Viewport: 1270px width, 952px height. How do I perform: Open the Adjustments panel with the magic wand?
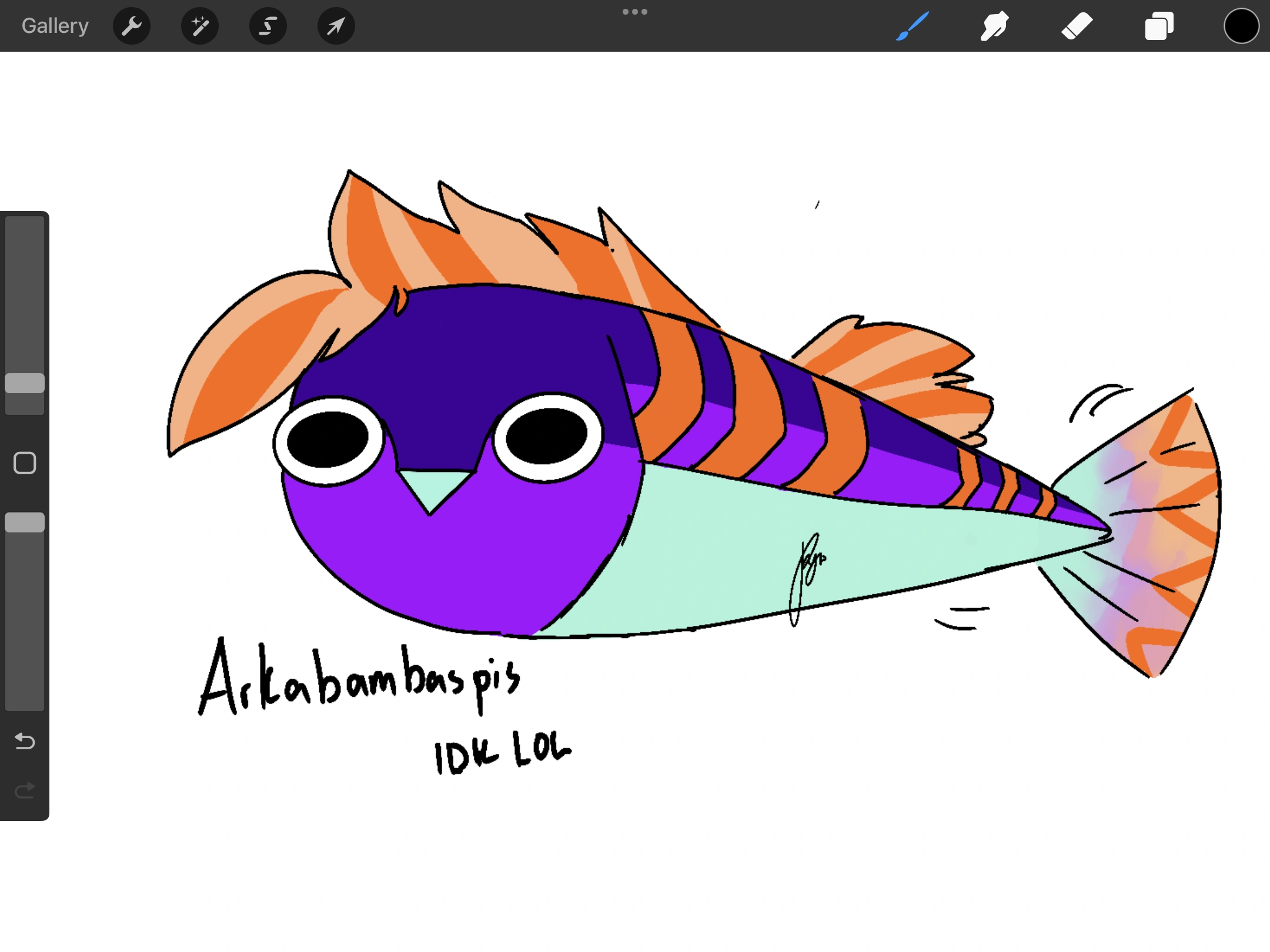tap(199, 25)
